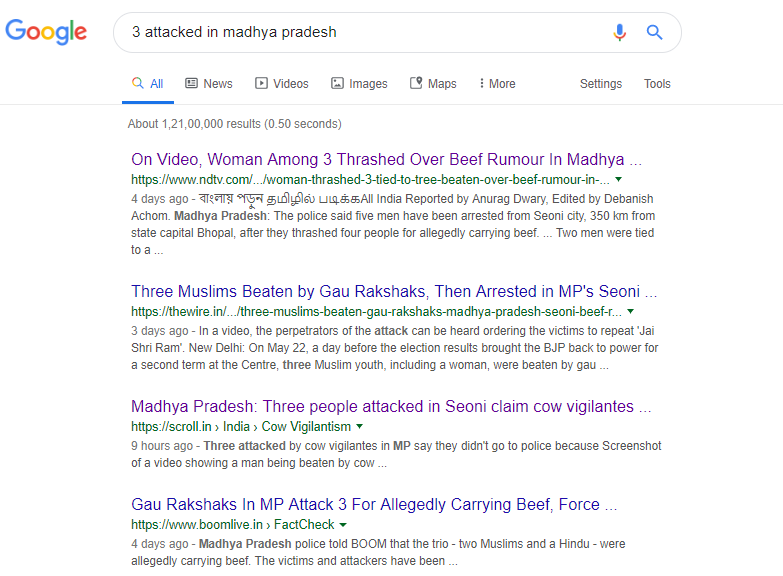
Task: Click the Images tab picture icon
Action: pos(338,83)
